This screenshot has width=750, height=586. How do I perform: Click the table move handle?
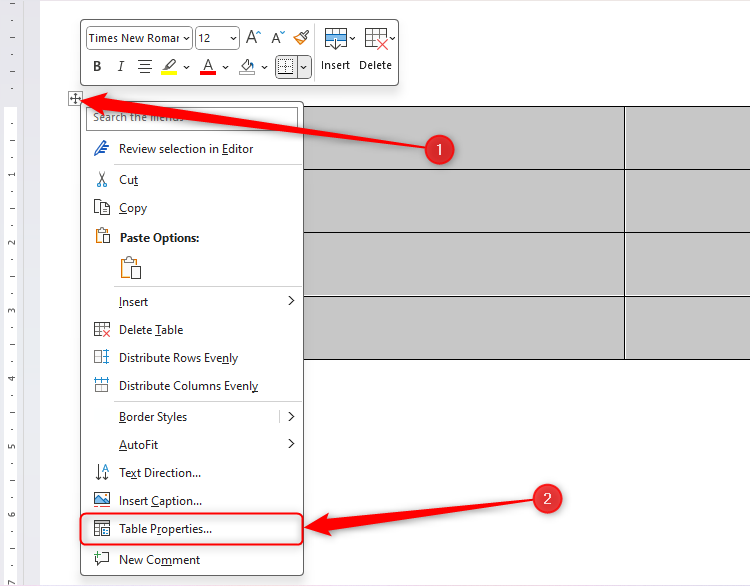tap(75, 99)
